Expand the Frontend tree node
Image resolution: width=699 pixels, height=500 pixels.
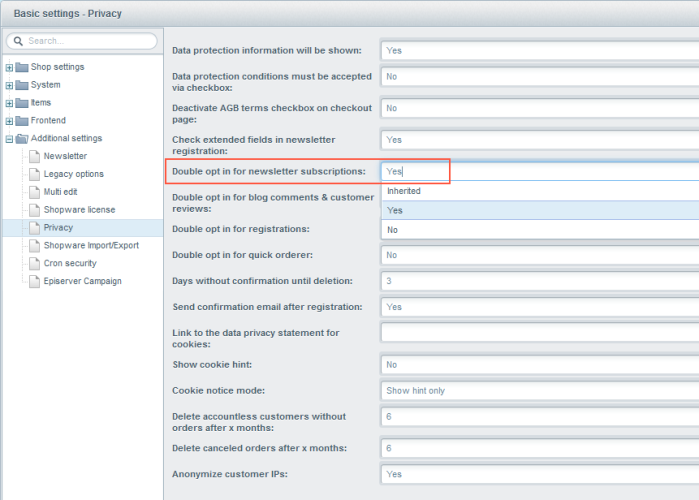(9, 121)
